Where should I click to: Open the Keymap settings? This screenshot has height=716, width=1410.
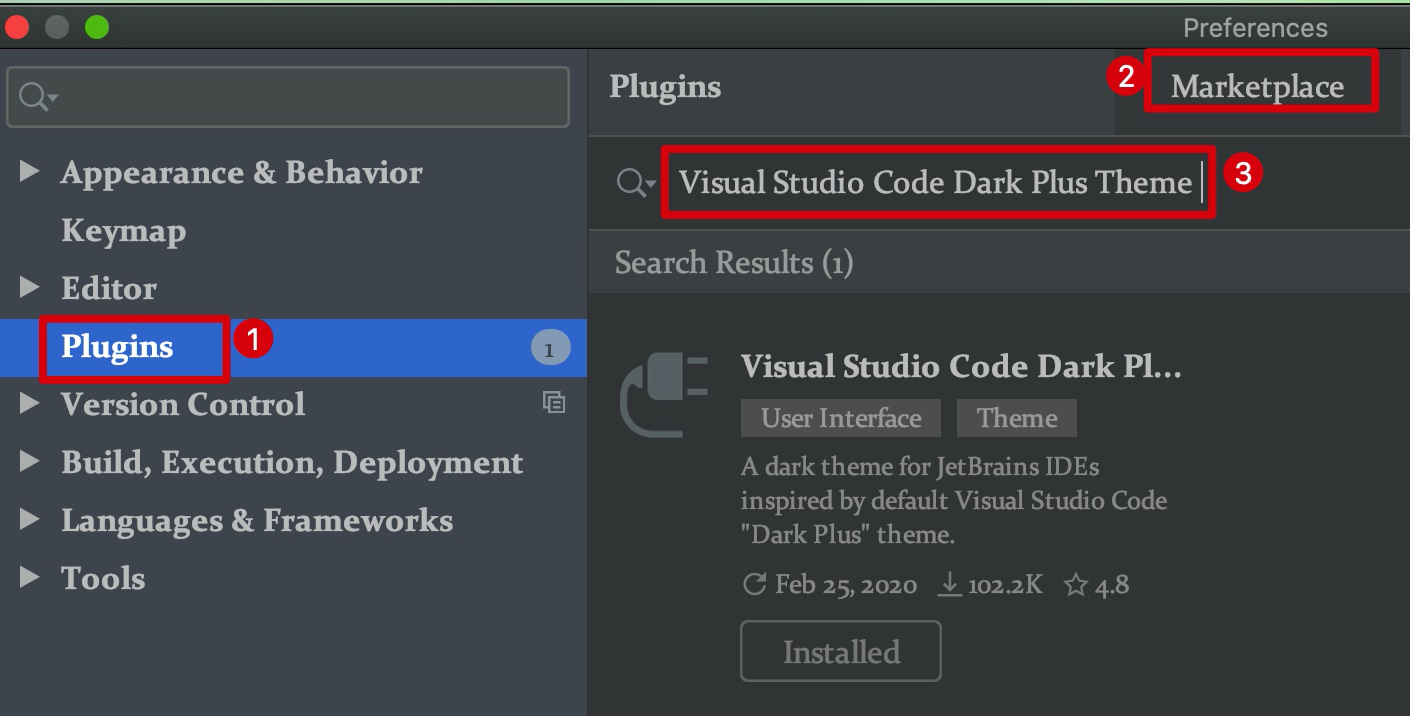[123, 231]
